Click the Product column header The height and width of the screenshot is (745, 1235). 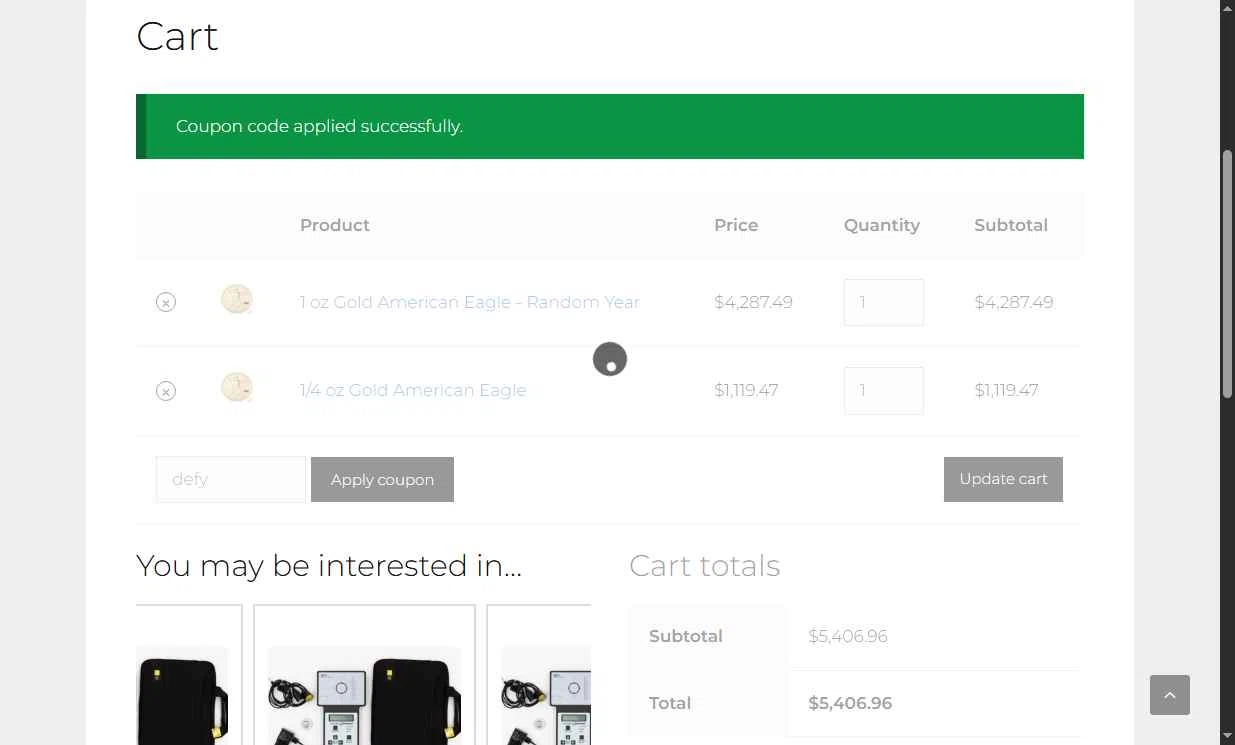[x=335, y=225]
